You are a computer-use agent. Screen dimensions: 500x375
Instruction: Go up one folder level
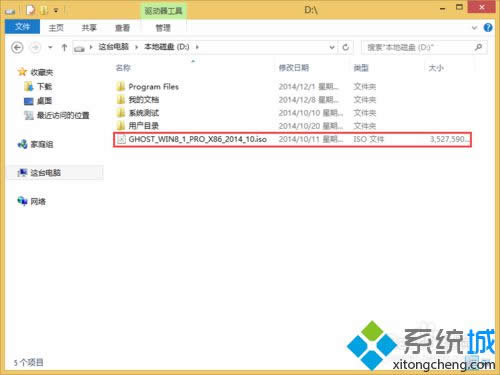(x=64, y=47)
